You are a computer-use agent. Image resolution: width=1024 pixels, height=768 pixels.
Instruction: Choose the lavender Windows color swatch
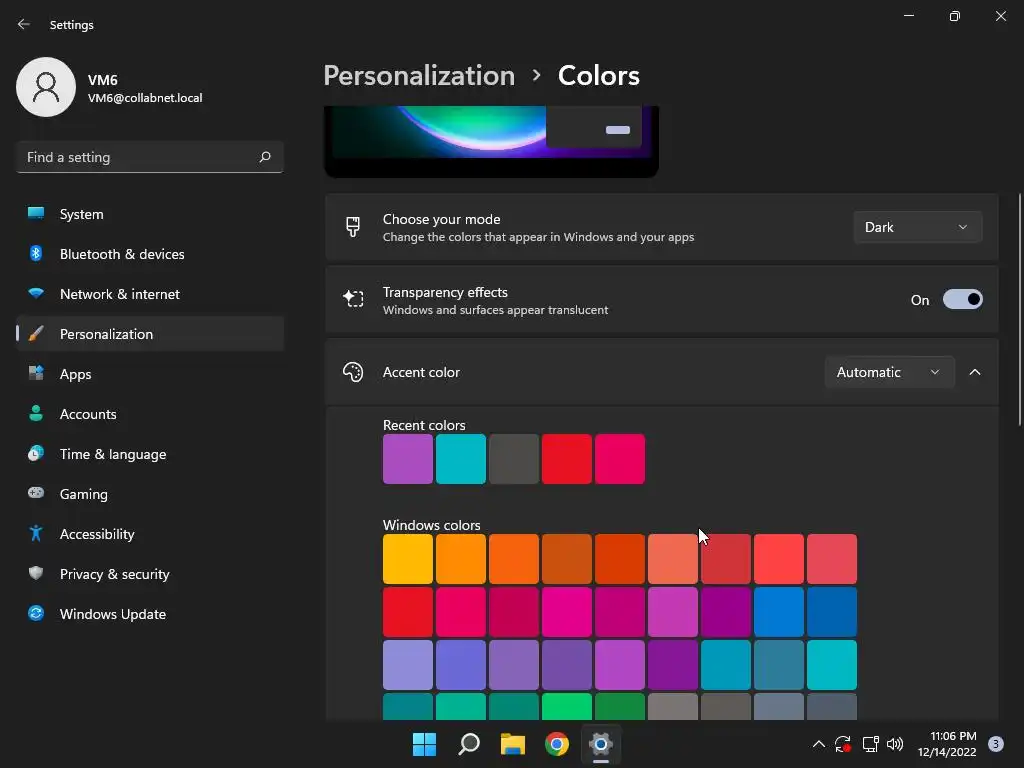click(x=408, y=665)
